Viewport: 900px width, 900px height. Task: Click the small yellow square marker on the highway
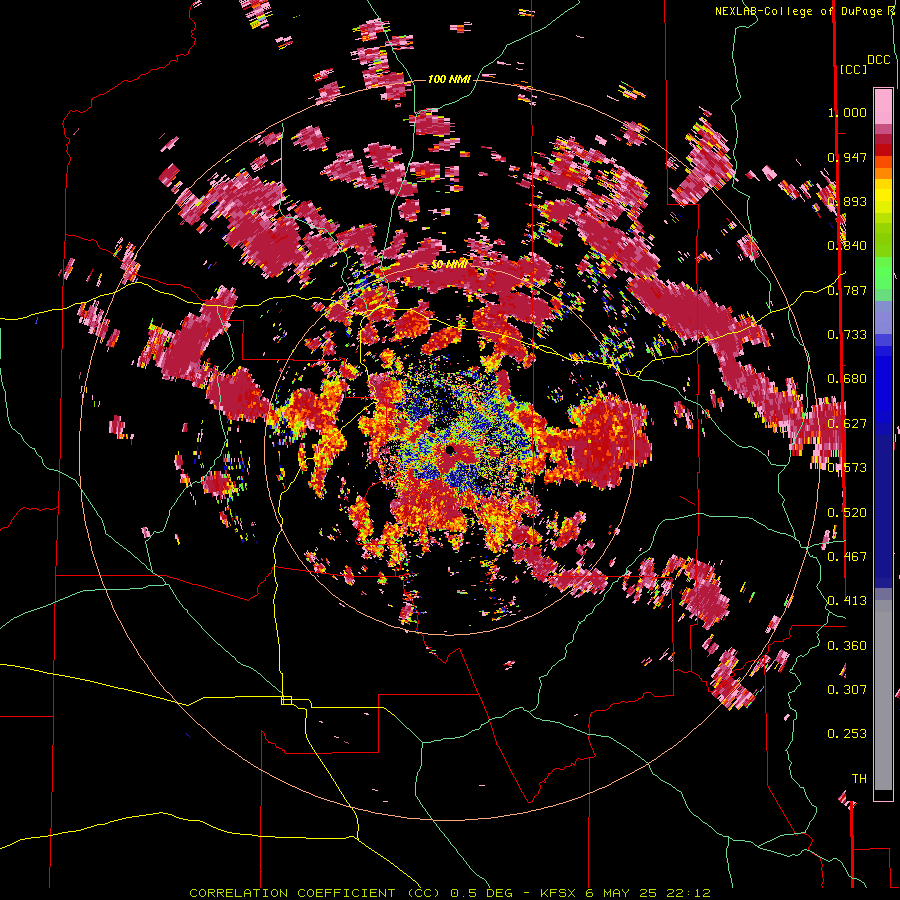point(286,700)
